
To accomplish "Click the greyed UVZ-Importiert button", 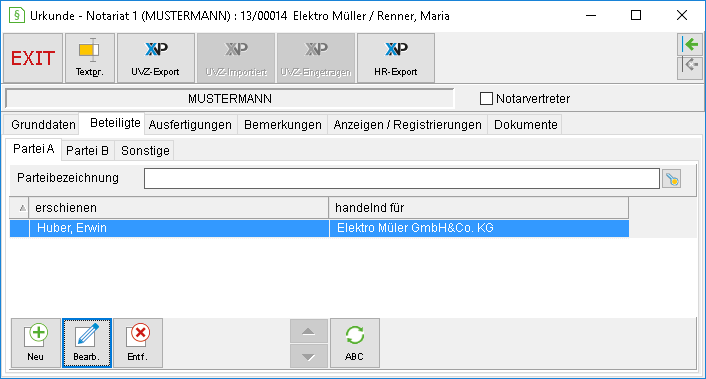I will [x=236, y=58].
